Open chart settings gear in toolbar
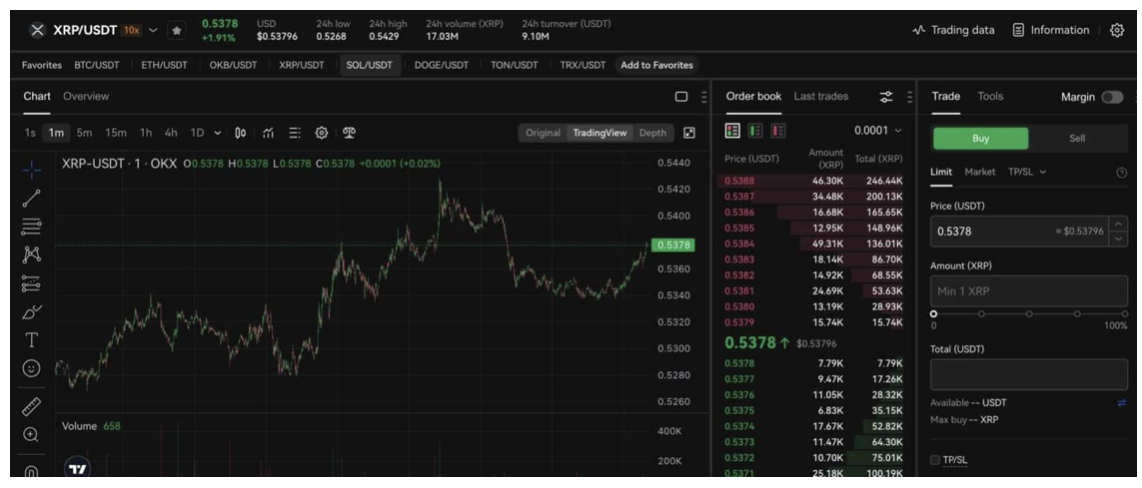 point(321,133)
